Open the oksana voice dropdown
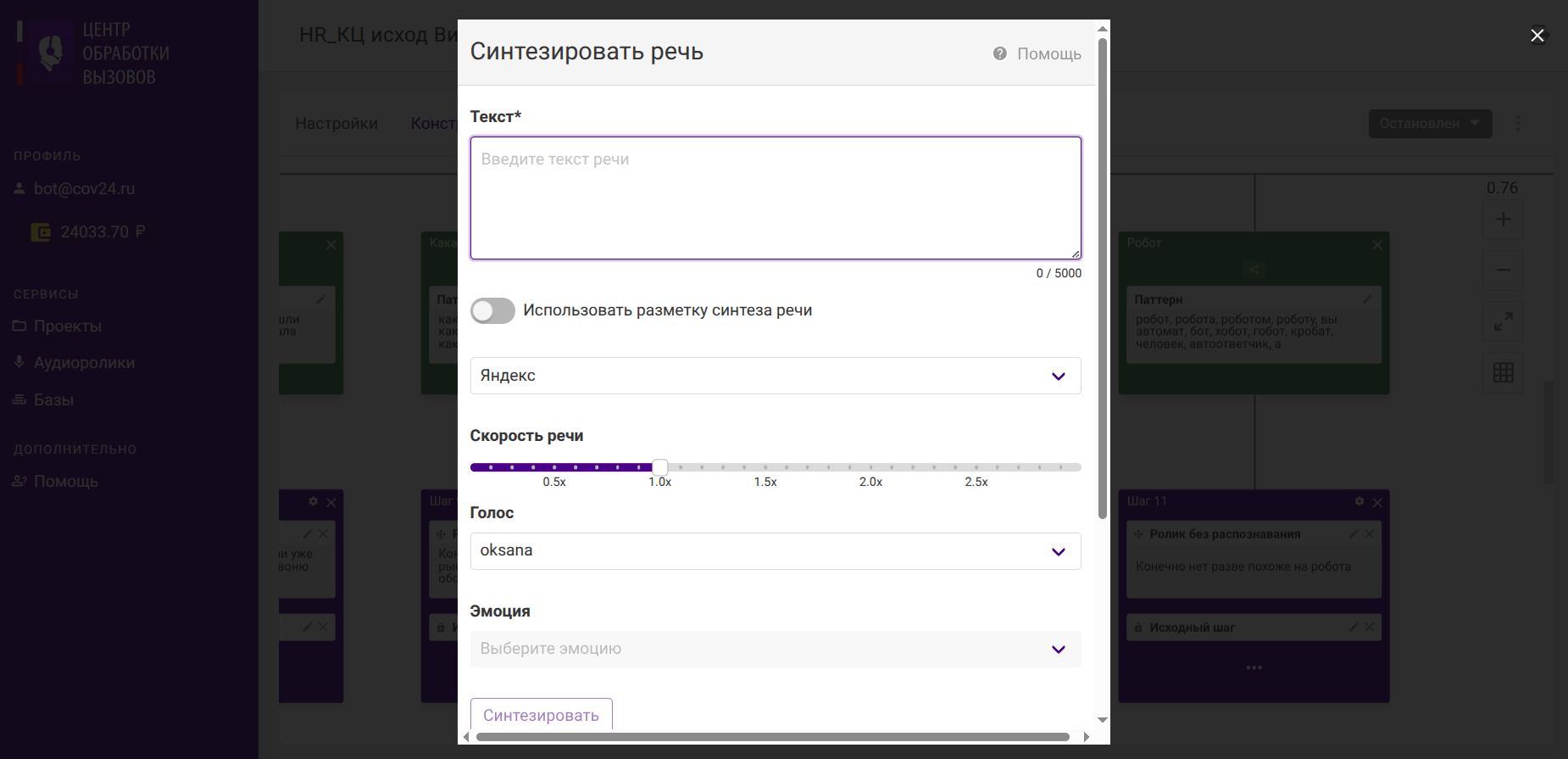The height and width of the screenshot is (759, 1568). 776,551
